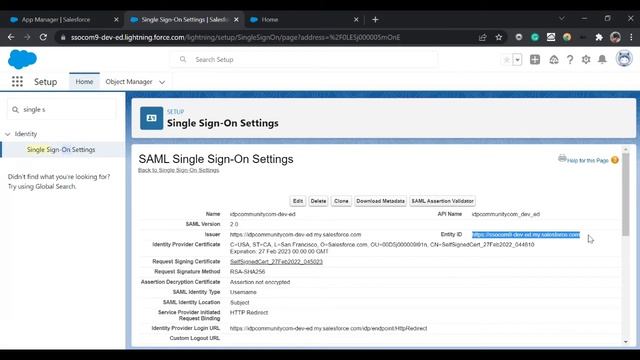
Task: Open the browser extensions puzzle icon
Action: coord(599,37)
